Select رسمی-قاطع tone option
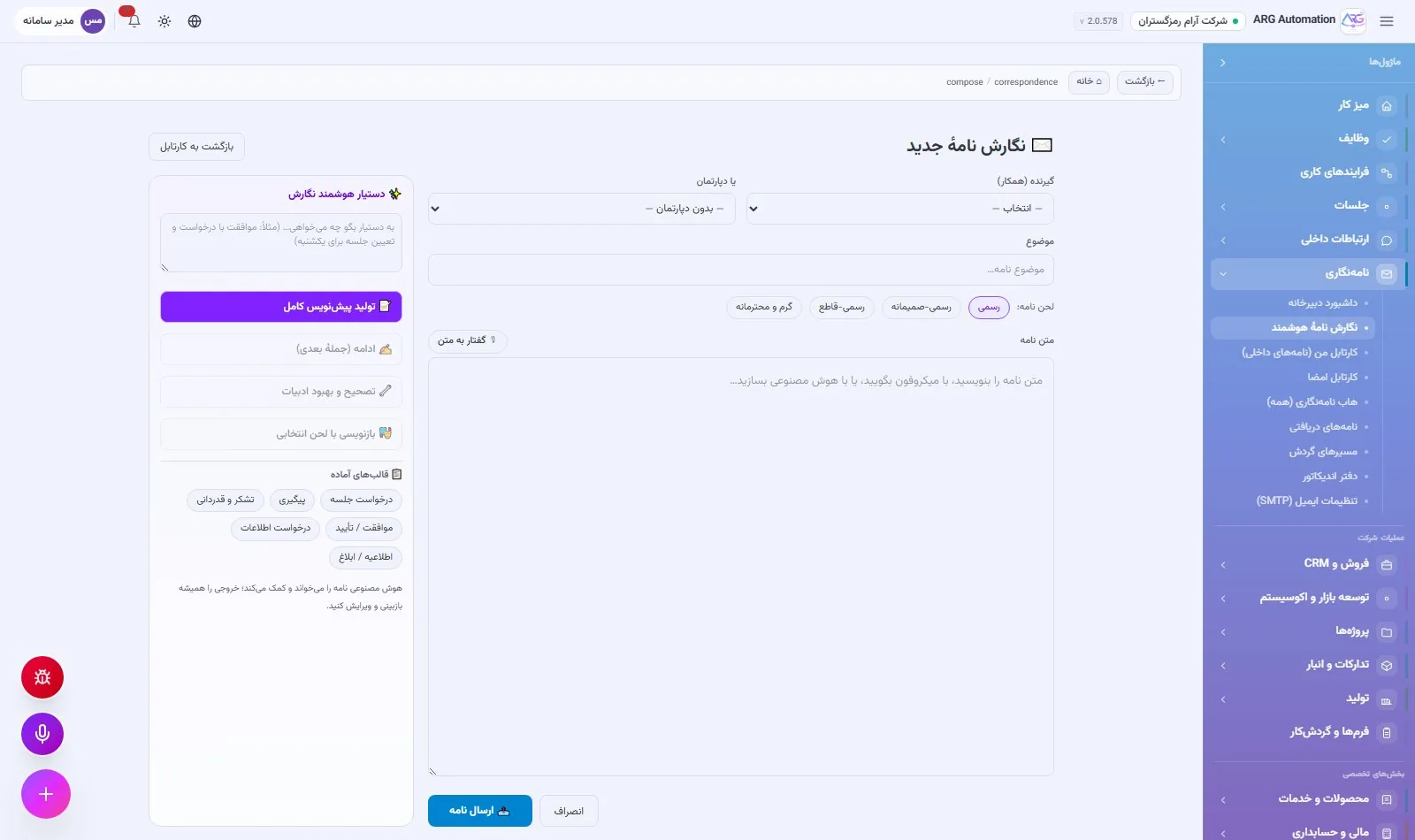 pyautogui.click(x=842, y=307)
